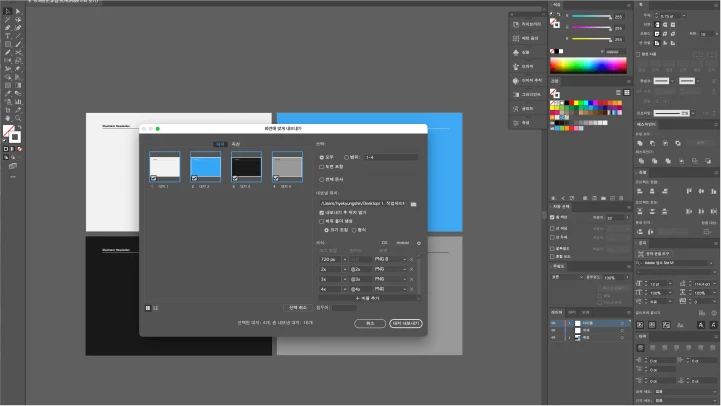Show the Swatches panel as a thumbnail grid

pyautogui.click(x=627, y=92)
